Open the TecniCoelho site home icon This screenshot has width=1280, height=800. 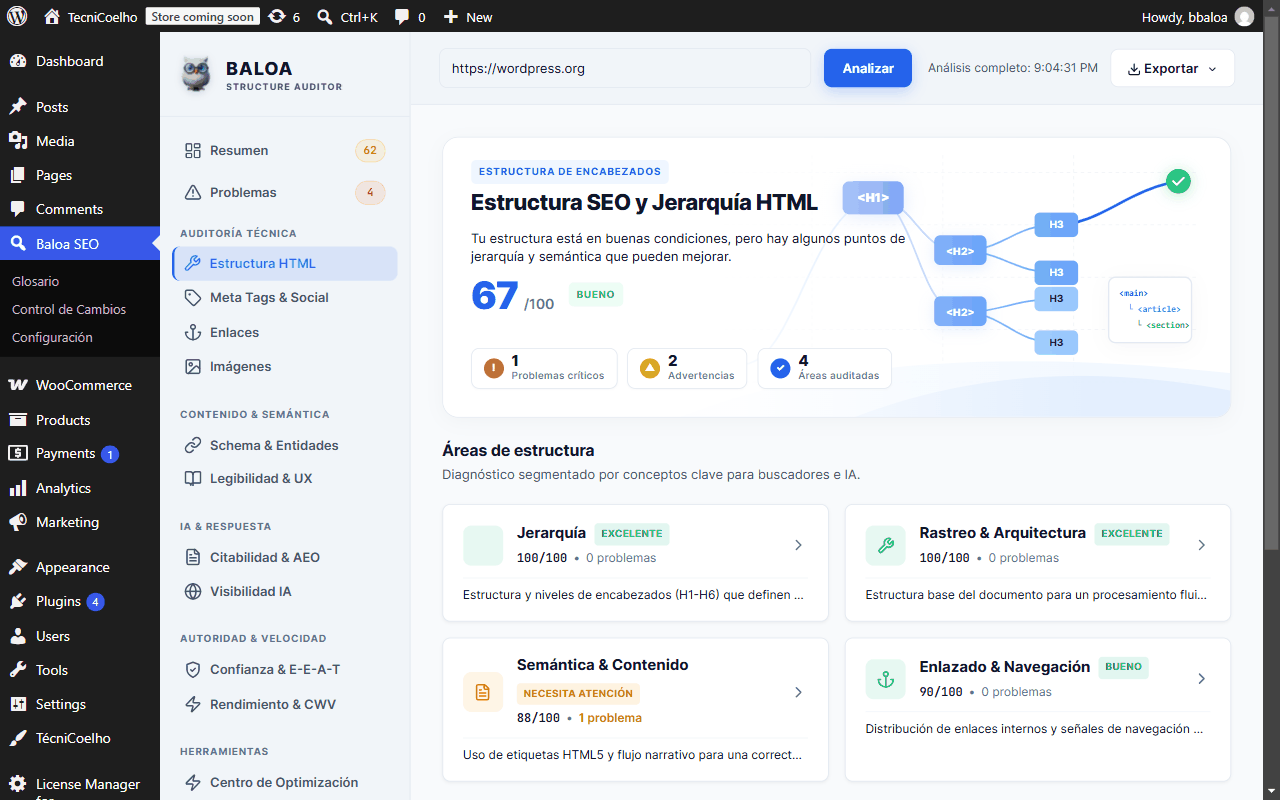click(52, 16)
